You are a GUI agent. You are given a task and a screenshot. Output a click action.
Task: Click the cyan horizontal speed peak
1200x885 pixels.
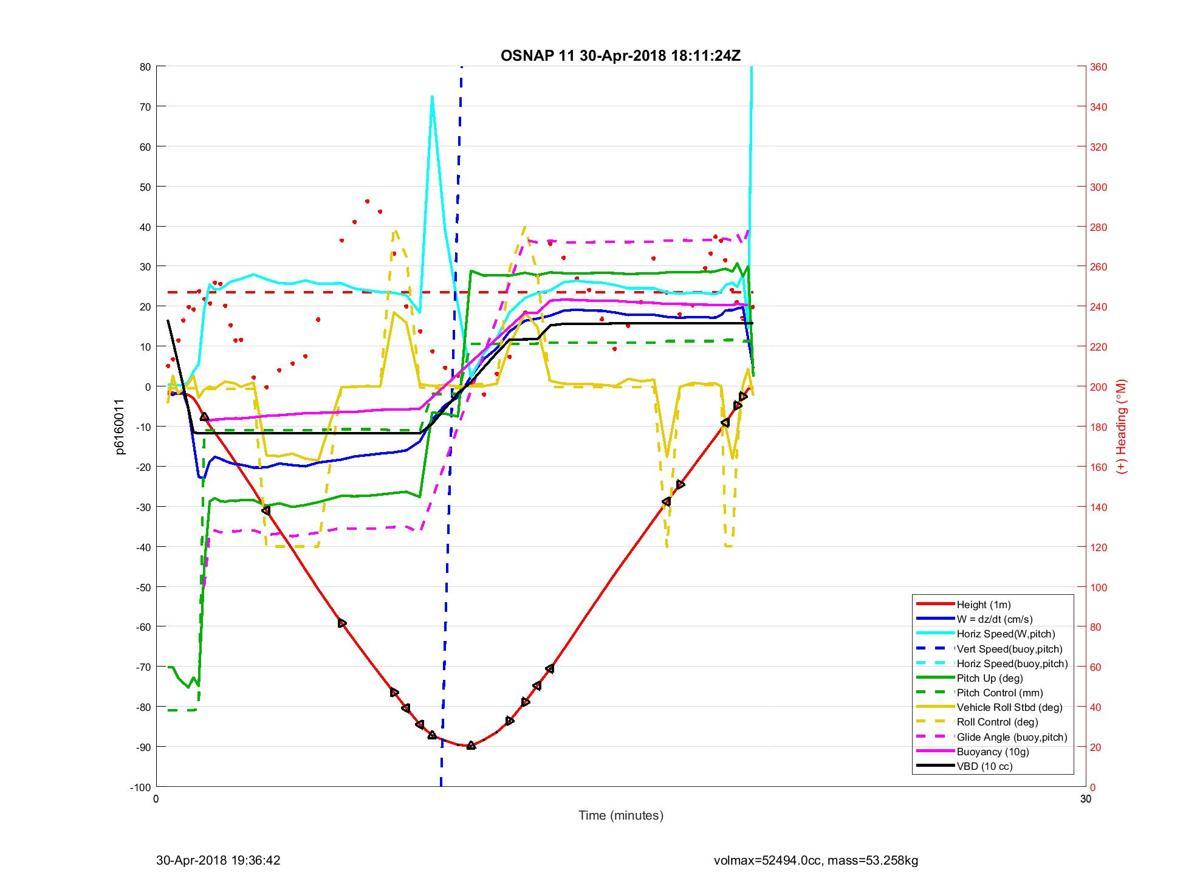pos(432,97)
